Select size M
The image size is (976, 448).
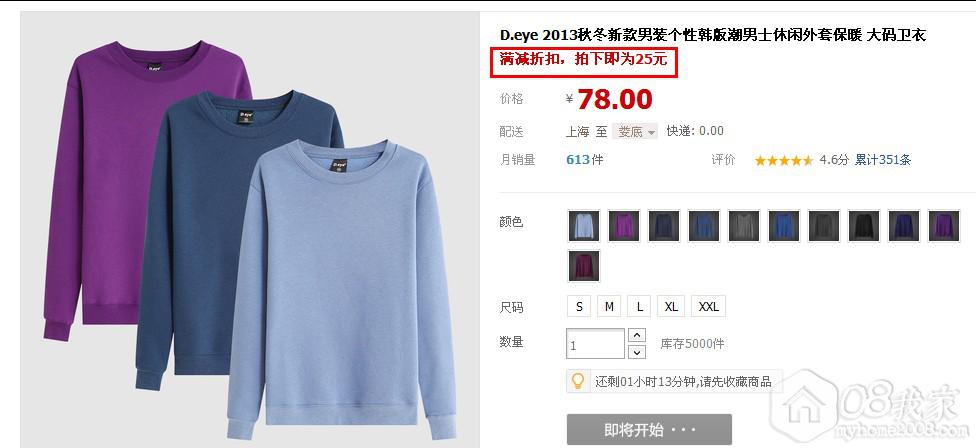pos(609,306)
